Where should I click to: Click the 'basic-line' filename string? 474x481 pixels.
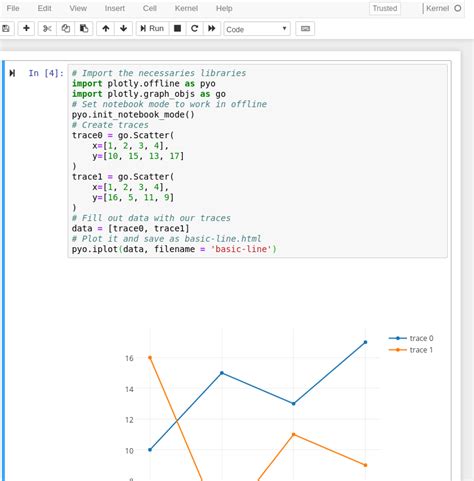click(241, 249)
